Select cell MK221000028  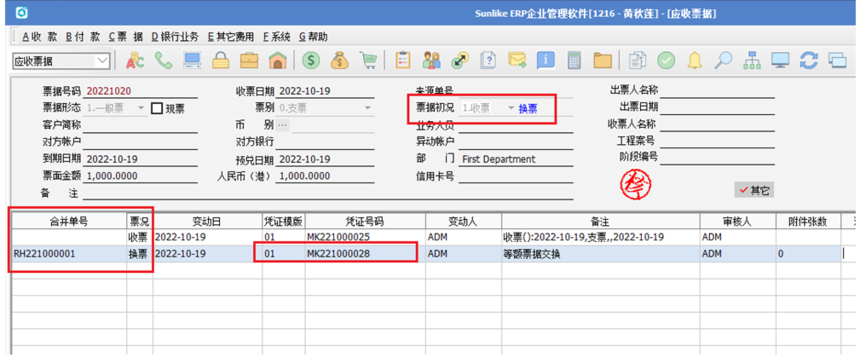click(365, 254)
